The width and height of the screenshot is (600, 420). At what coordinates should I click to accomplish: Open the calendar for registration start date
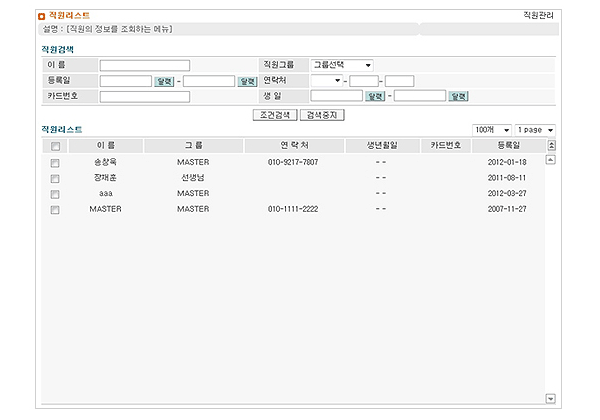(165, 81)
